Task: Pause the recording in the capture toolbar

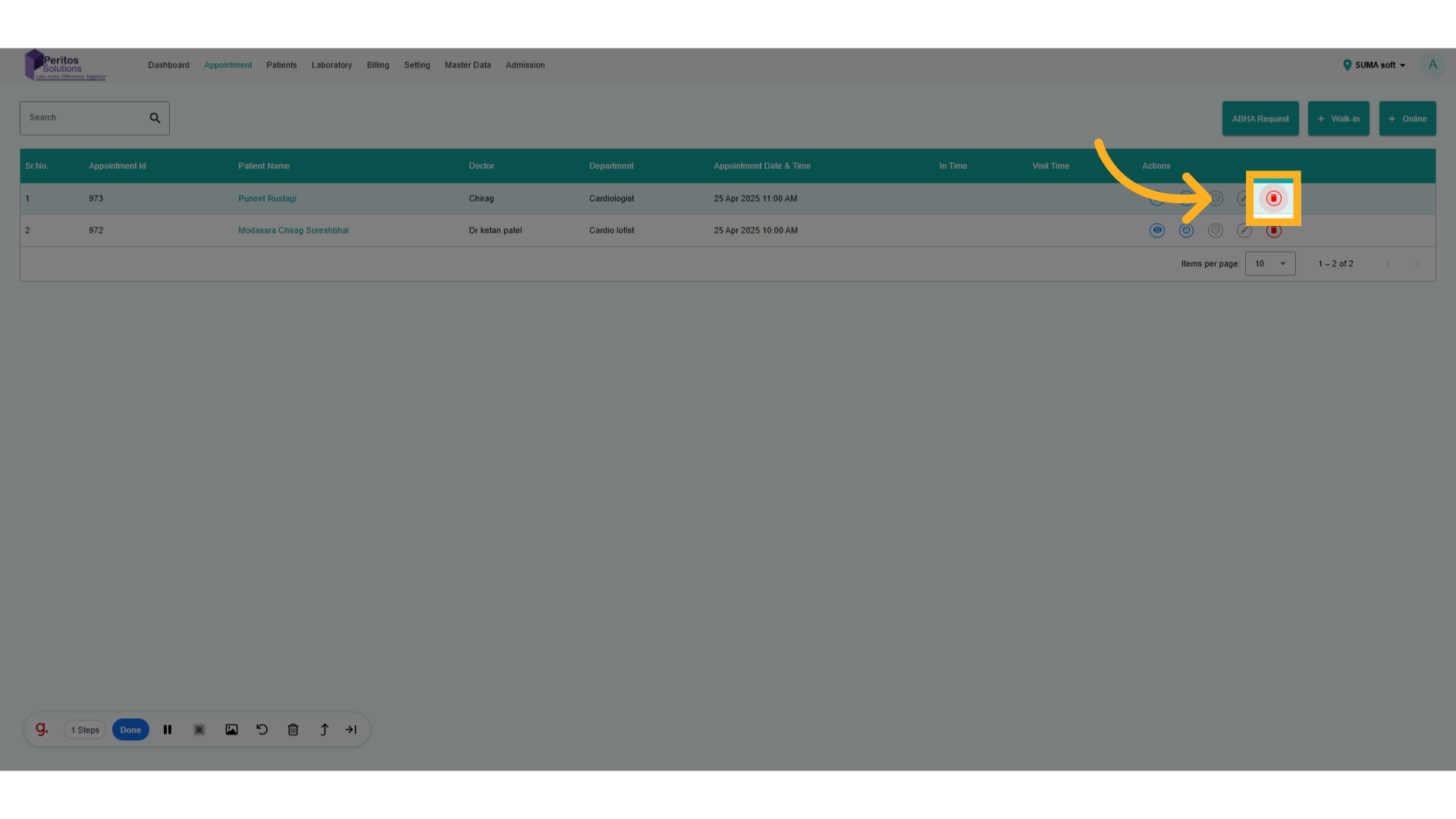Action: (168, 729)
